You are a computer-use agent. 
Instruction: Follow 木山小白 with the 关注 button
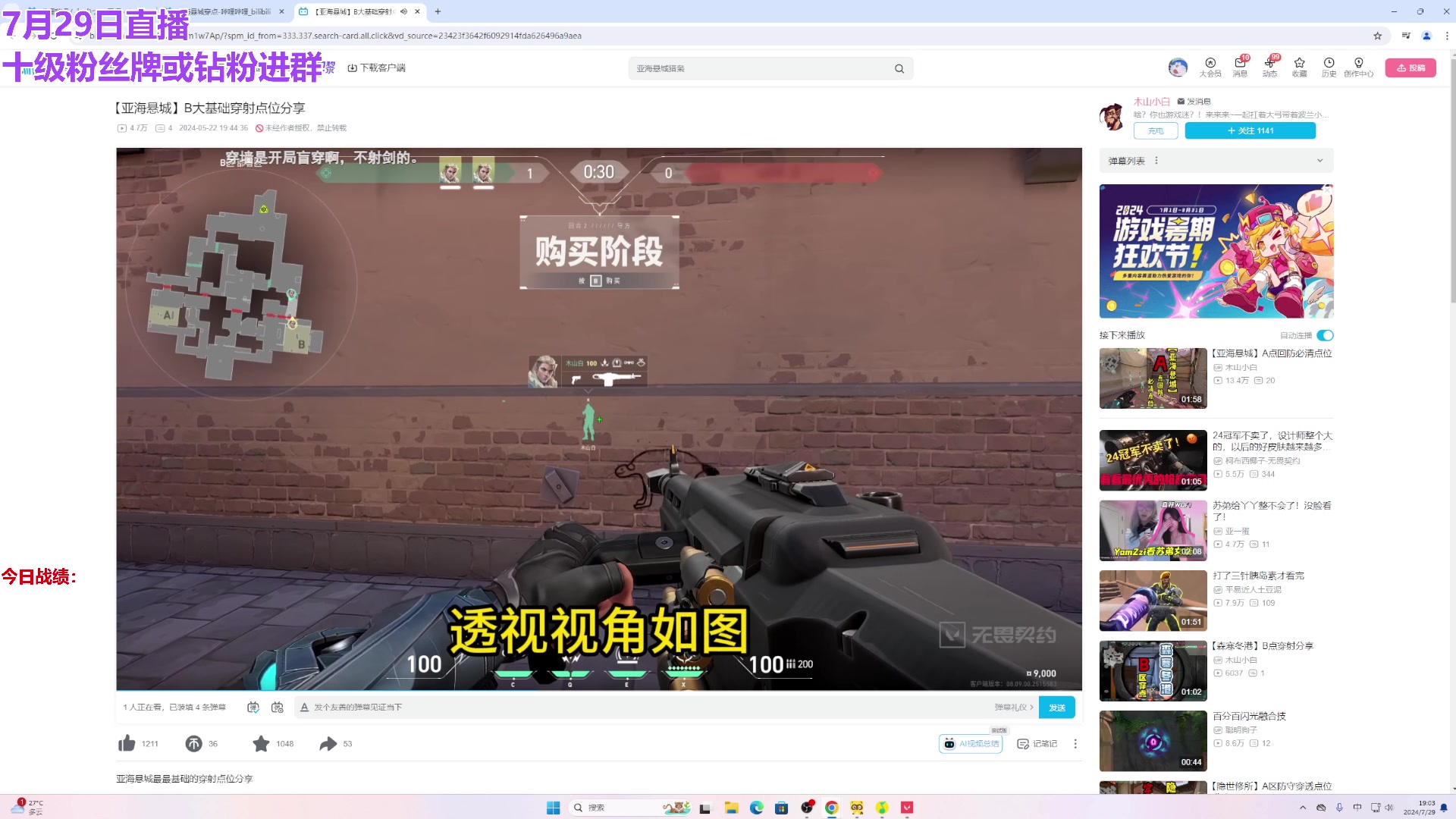point(1250,130)
